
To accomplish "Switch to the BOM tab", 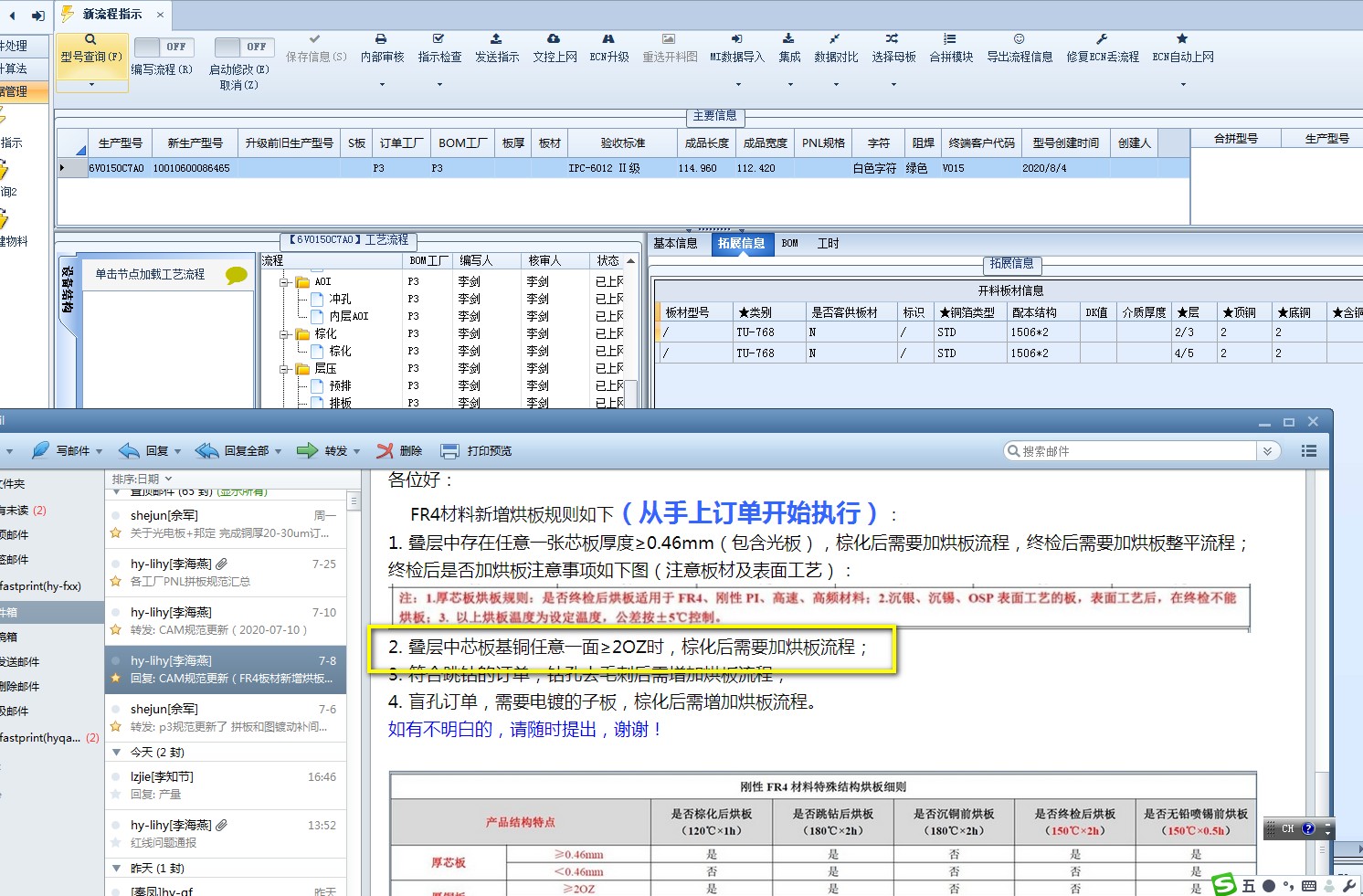I will coord(789,243).
